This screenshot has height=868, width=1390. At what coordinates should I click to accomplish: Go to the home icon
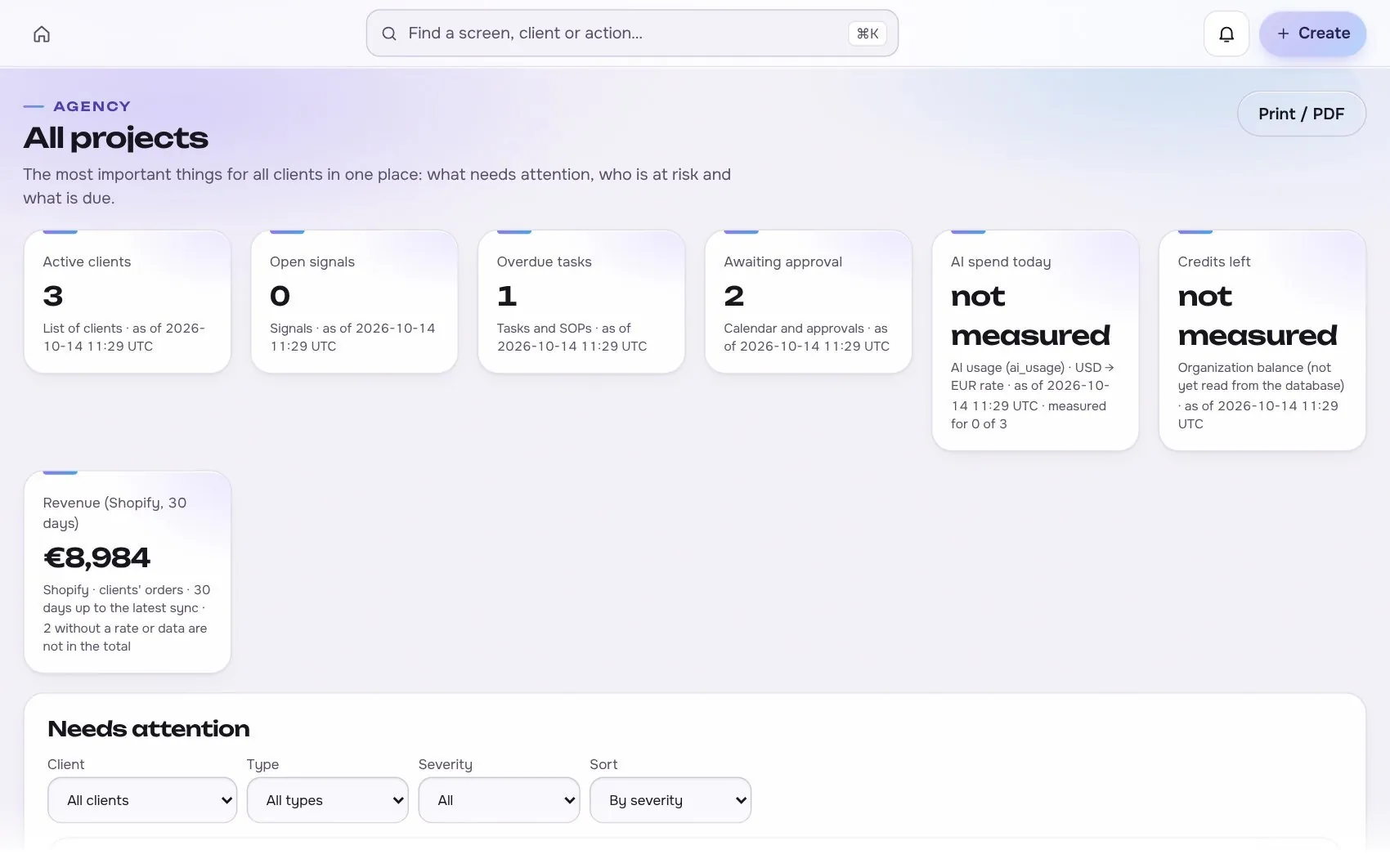point(42,34)
